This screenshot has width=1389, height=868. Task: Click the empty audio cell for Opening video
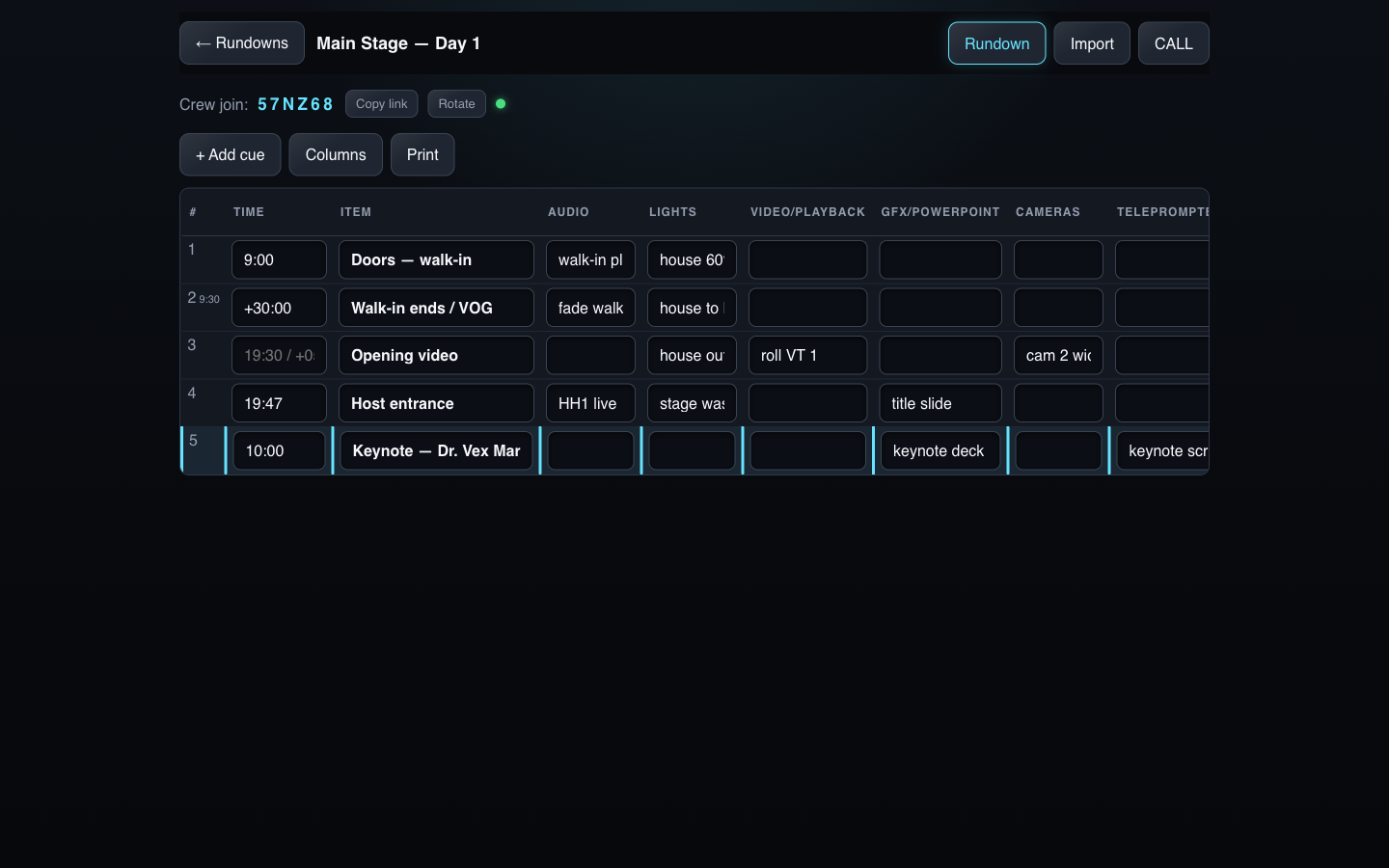[590, 355]
